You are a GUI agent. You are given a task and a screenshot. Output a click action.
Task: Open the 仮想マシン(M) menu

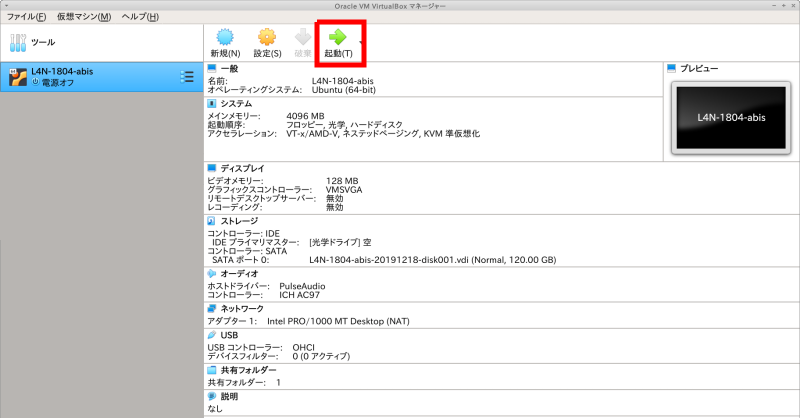coord(84,16)
